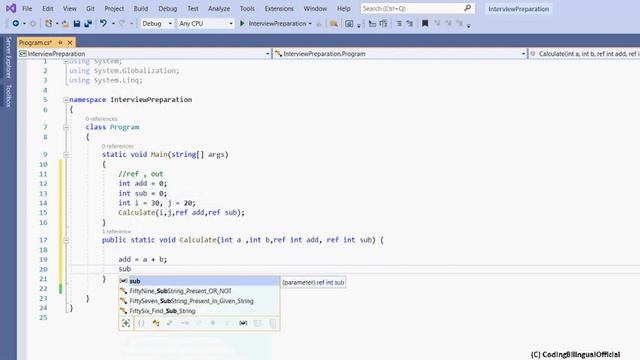Switch to the Program.cs editor tab
Image resolution: width=640 pixels, height=360 pixels.
tap(36, 42)
